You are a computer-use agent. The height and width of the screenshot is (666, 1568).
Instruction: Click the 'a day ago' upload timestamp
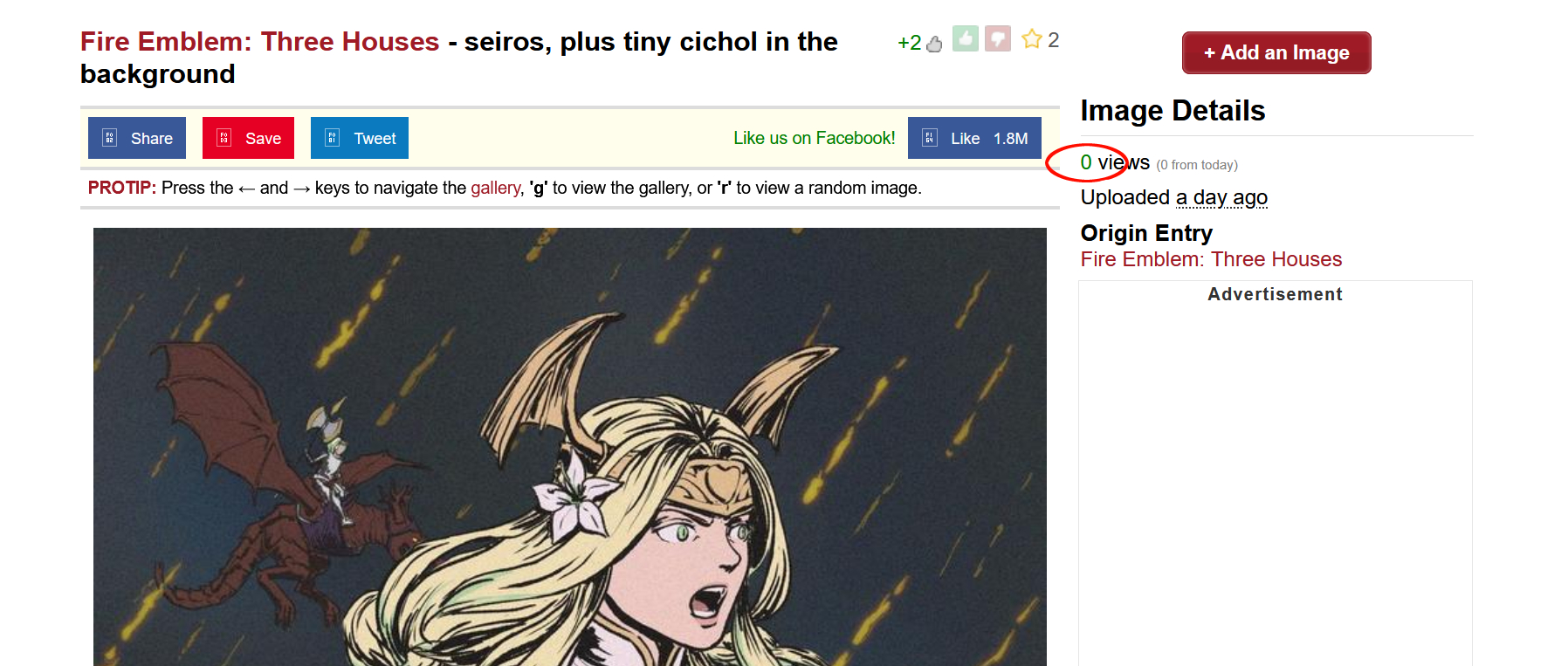(1221, 197)
